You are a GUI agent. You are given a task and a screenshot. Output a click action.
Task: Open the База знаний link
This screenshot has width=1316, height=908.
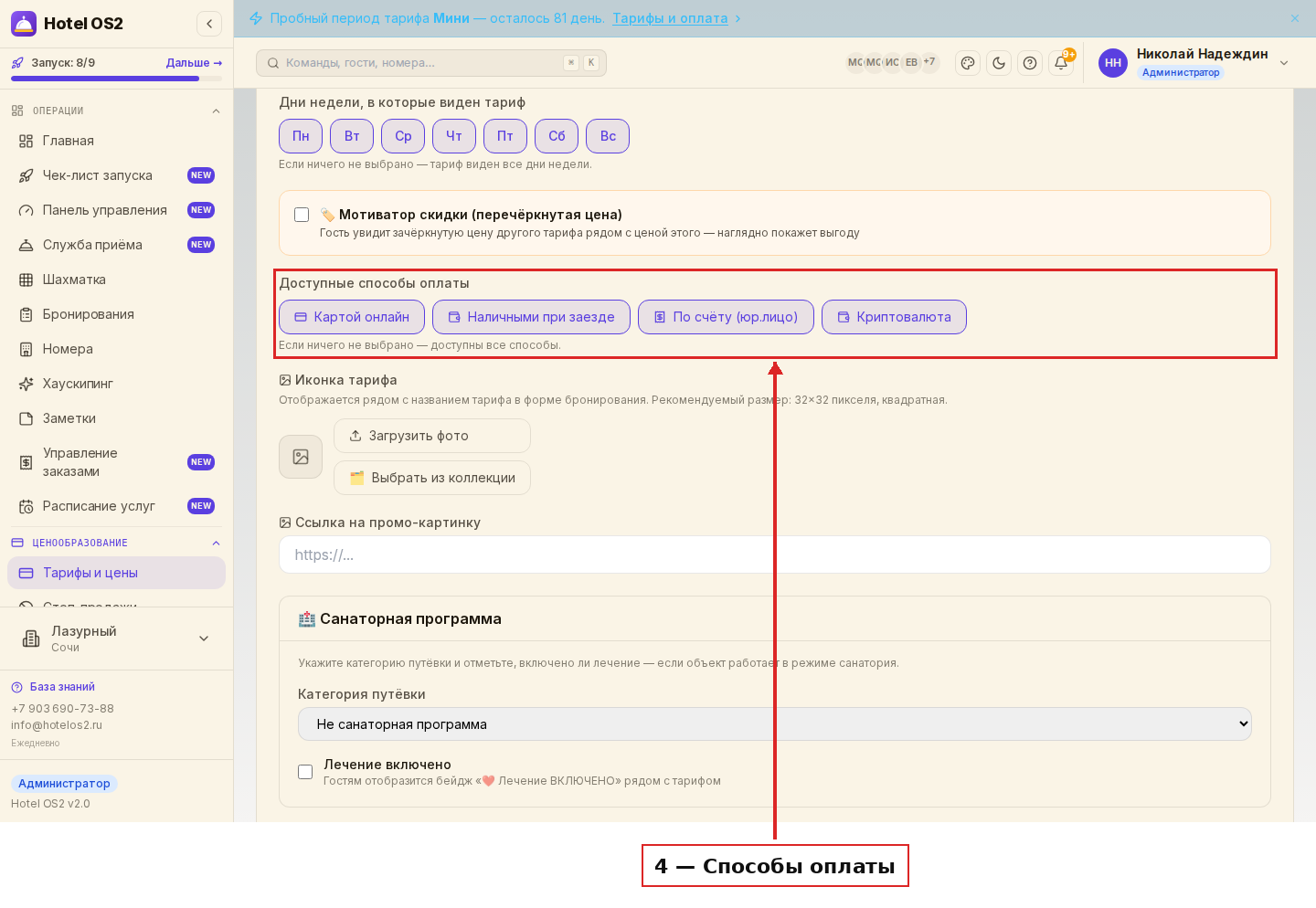pos(62,687)
